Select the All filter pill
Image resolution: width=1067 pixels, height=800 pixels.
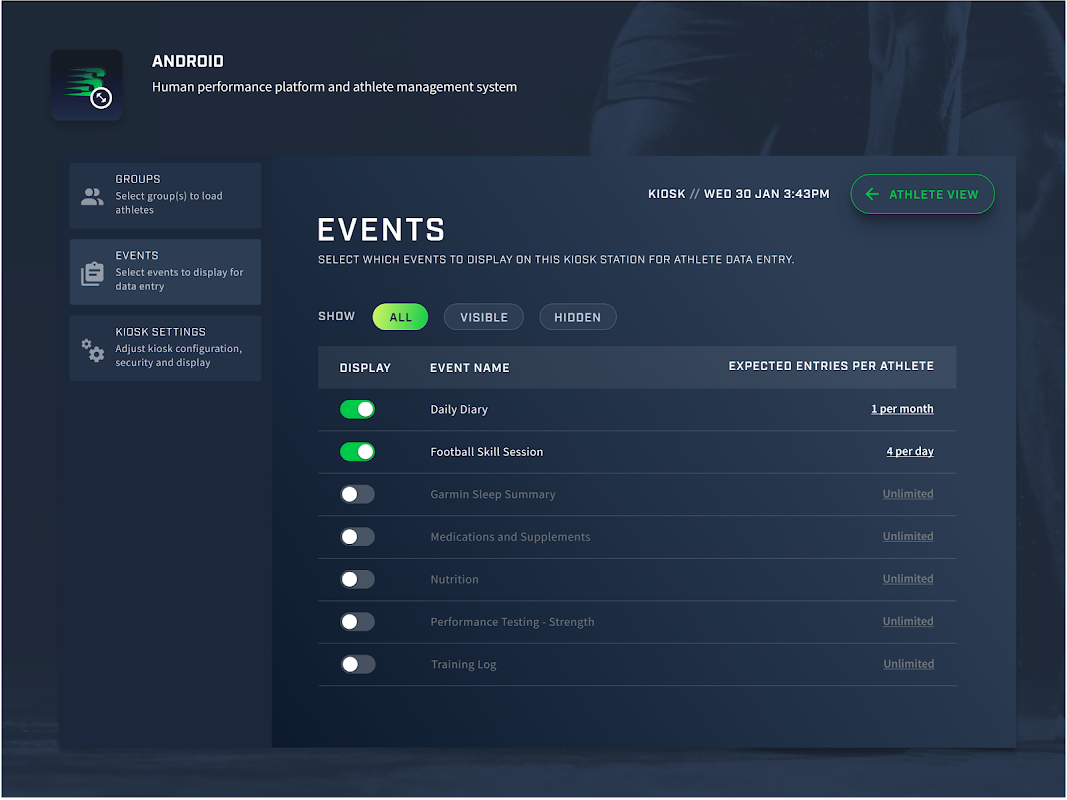(x=400, y=317)
